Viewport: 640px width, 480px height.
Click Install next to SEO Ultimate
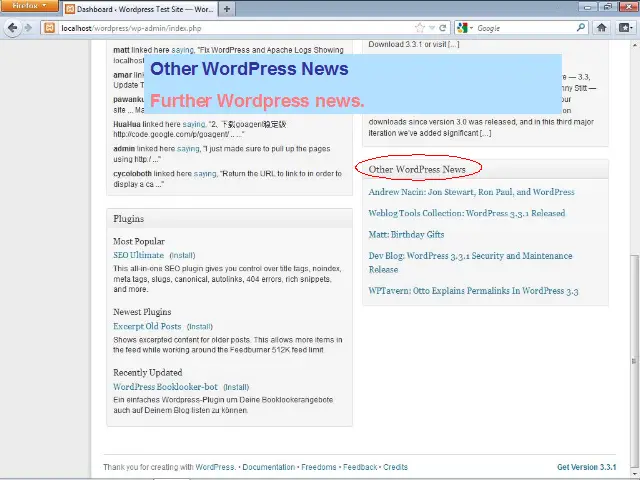tap(182, 256)
